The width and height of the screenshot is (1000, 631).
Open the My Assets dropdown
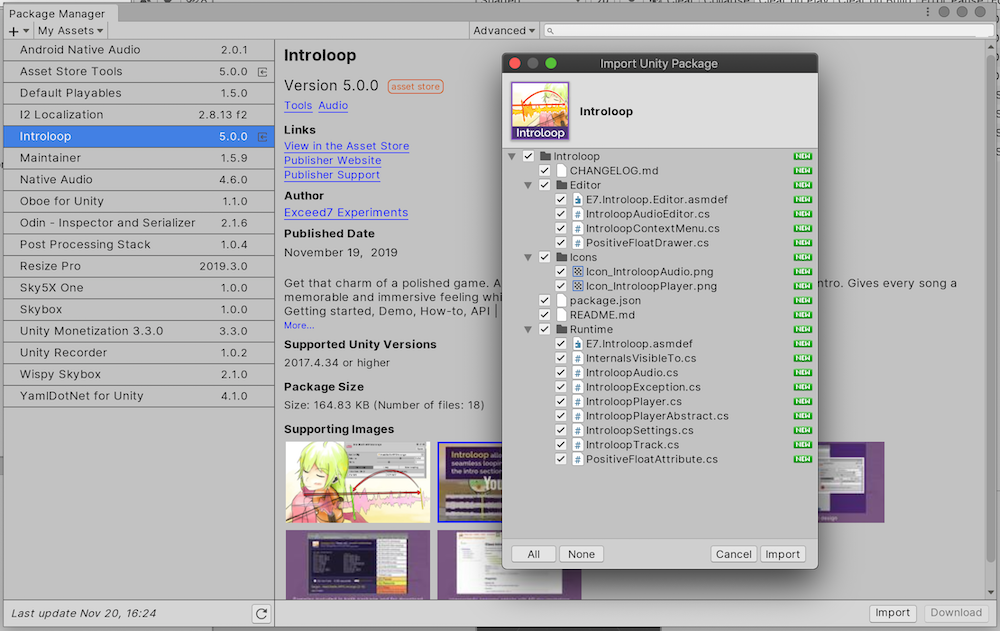[x=70, y=31]
